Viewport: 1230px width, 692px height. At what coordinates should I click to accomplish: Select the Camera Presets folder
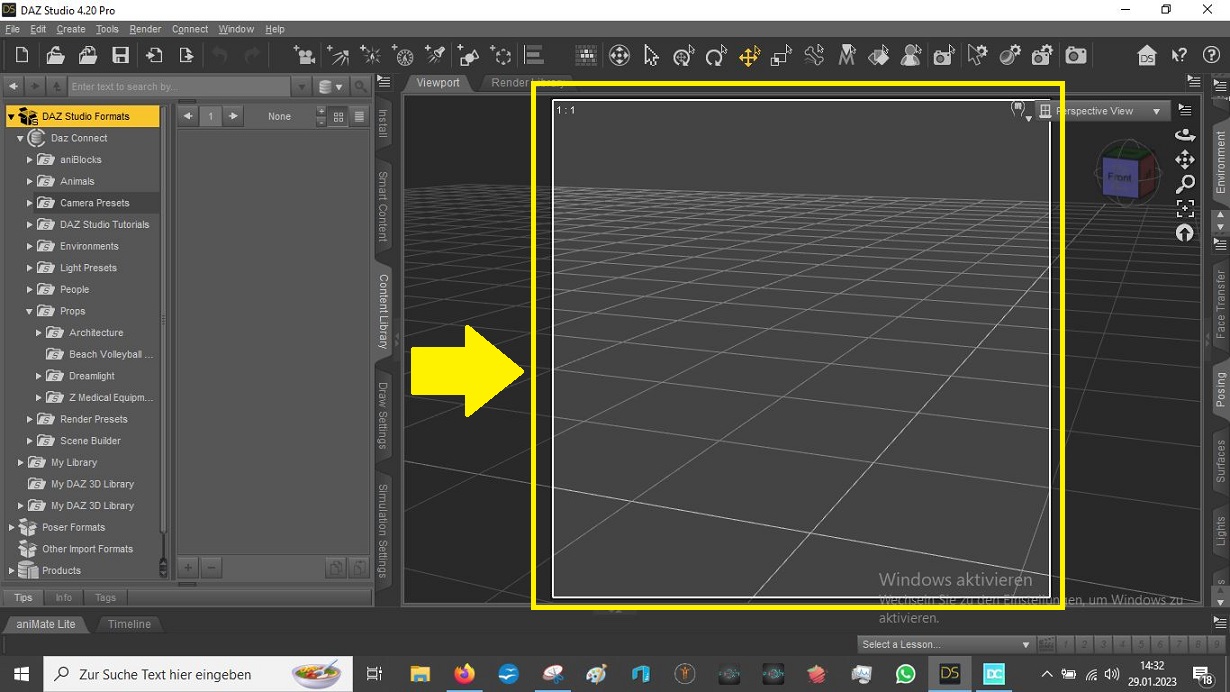point(94,203)
